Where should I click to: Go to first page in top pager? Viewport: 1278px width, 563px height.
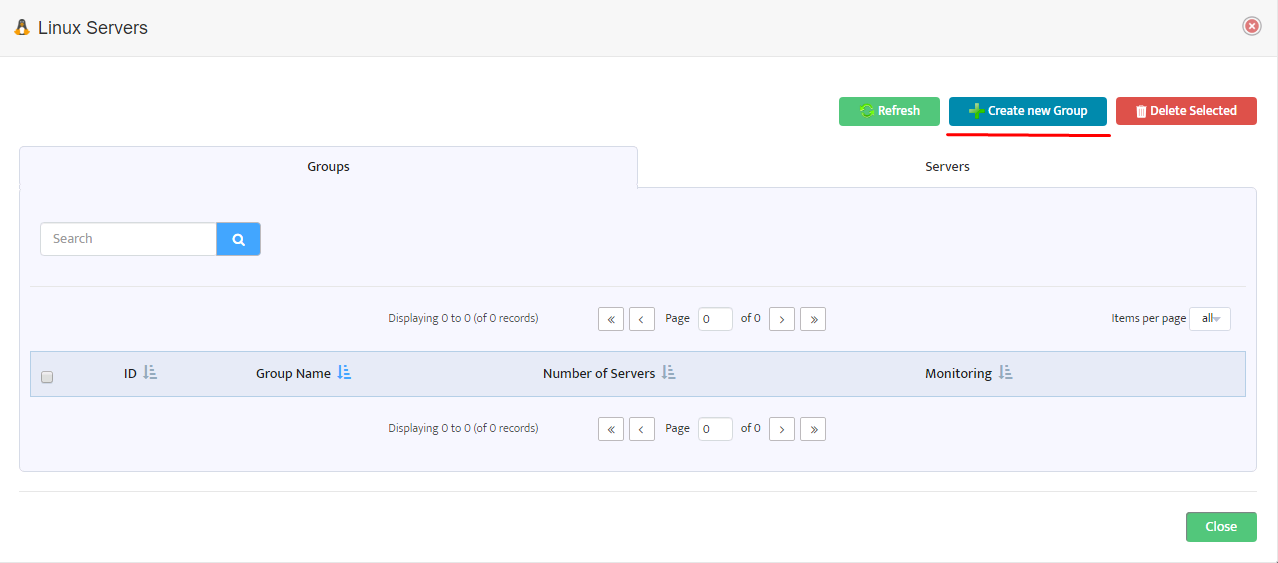tap(611, 319)
